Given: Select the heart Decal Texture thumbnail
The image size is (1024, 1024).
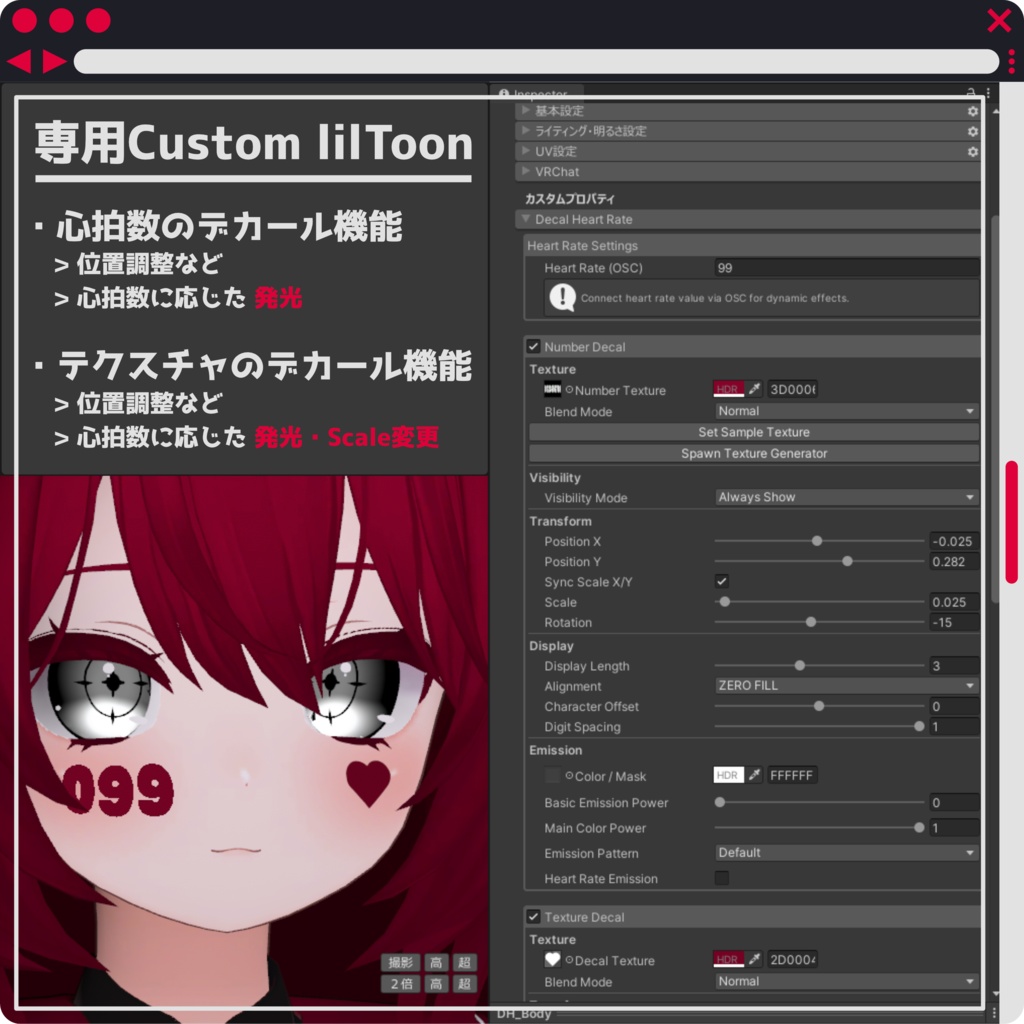Looking at the screenshot, I should pos(552,959).
